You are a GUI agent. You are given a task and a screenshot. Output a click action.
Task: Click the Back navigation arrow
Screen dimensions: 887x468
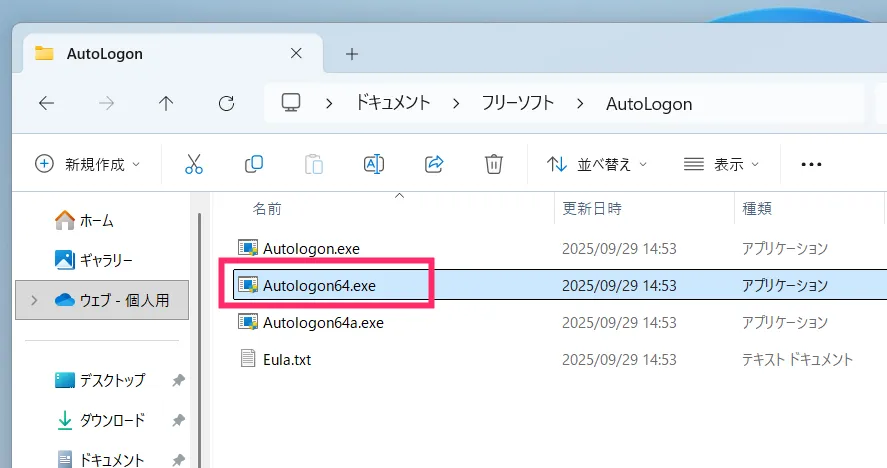point(46,103)
